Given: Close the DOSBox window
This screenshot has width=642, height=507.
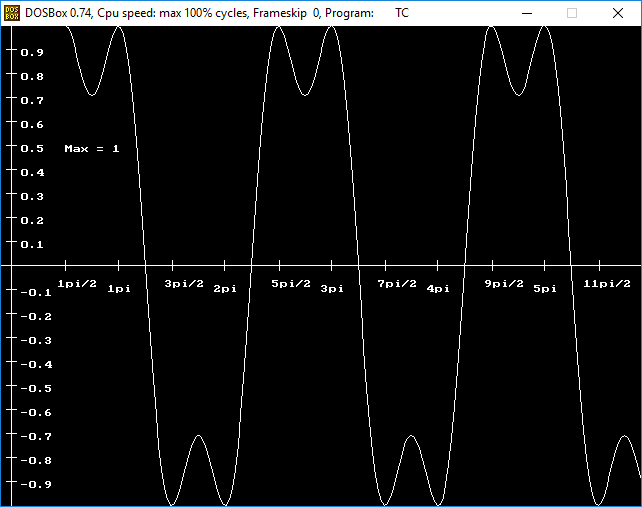Looking at the screenshot, I should (618, 13).
